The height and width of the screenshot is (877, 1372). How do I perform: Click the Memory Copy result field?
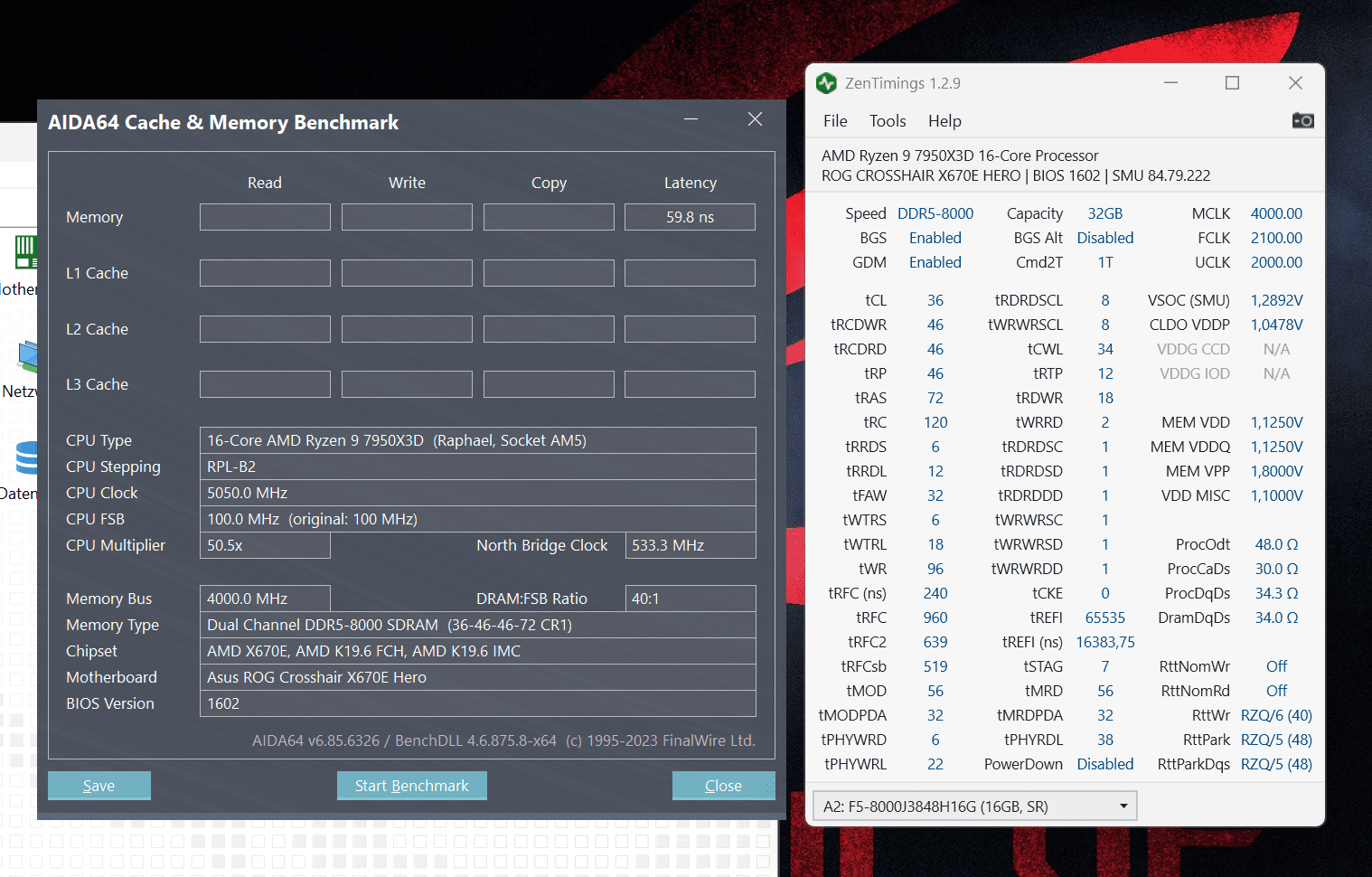point(549,217)
